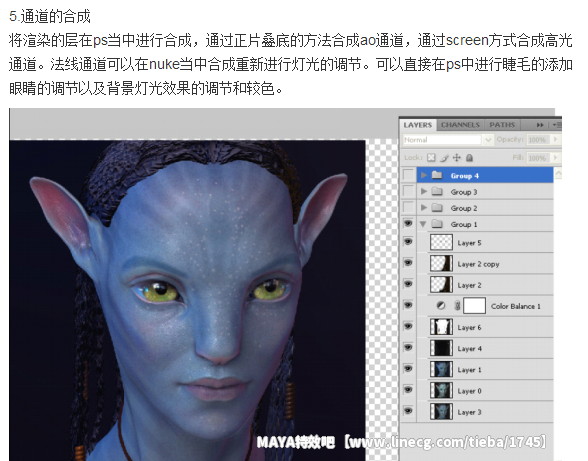Enable lock transparent pixels icon
The height and width of the screenshot is (461, 588).
(432, 158)
